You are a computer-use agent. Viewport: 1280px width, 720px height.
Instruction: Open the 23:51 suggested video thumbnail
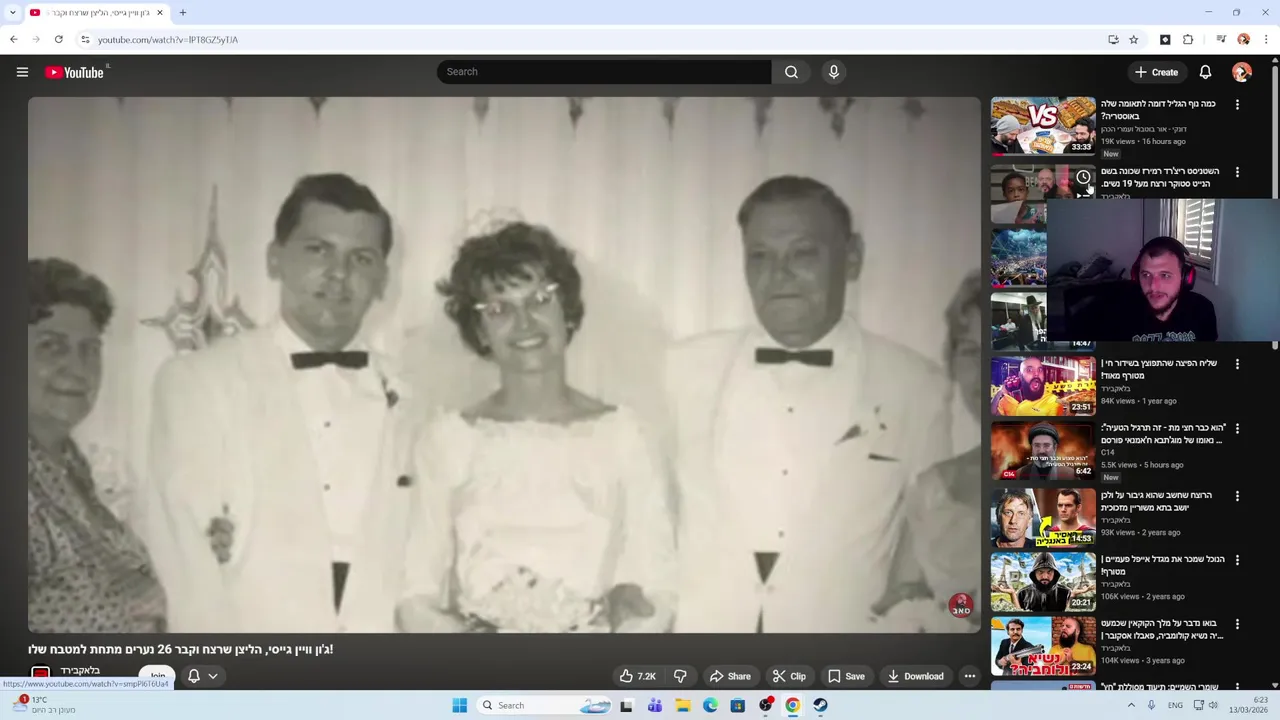click(1043, 385)
